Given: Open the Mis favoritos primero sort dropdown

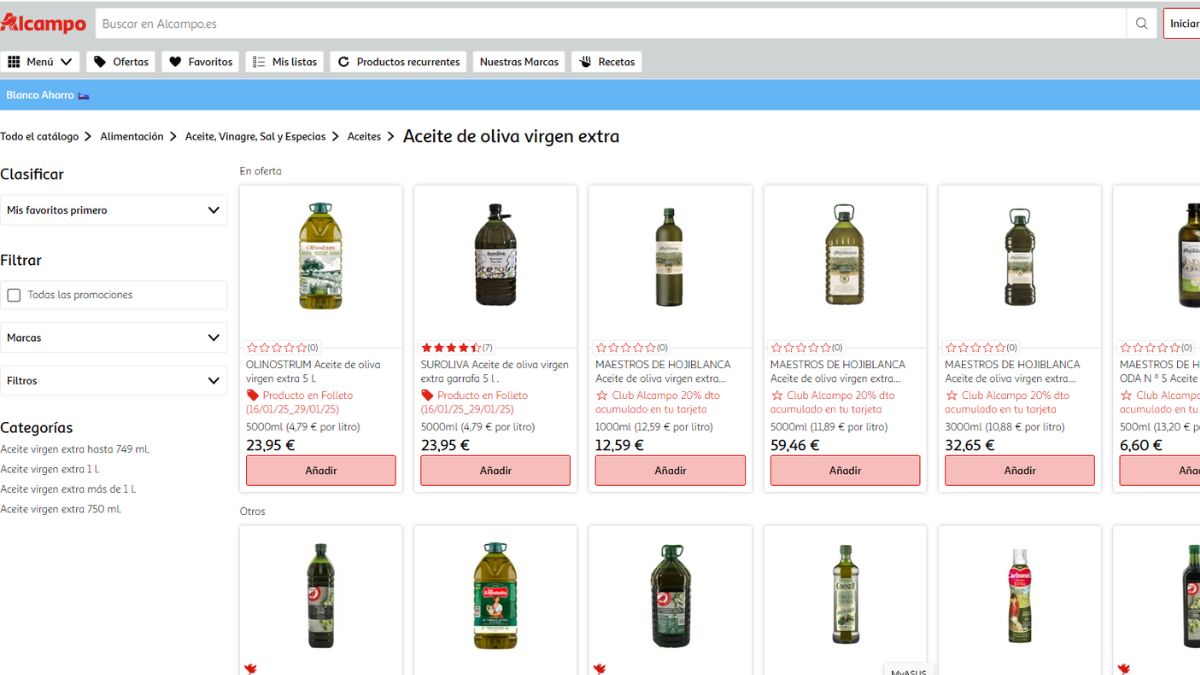Looking at the screenshot, I should (x=113, y=210).
